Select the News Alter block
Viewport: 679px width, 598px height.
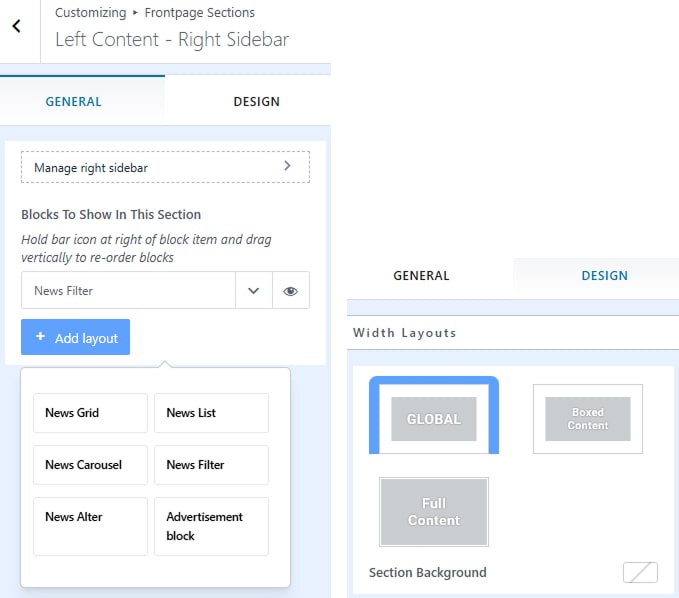90,526
